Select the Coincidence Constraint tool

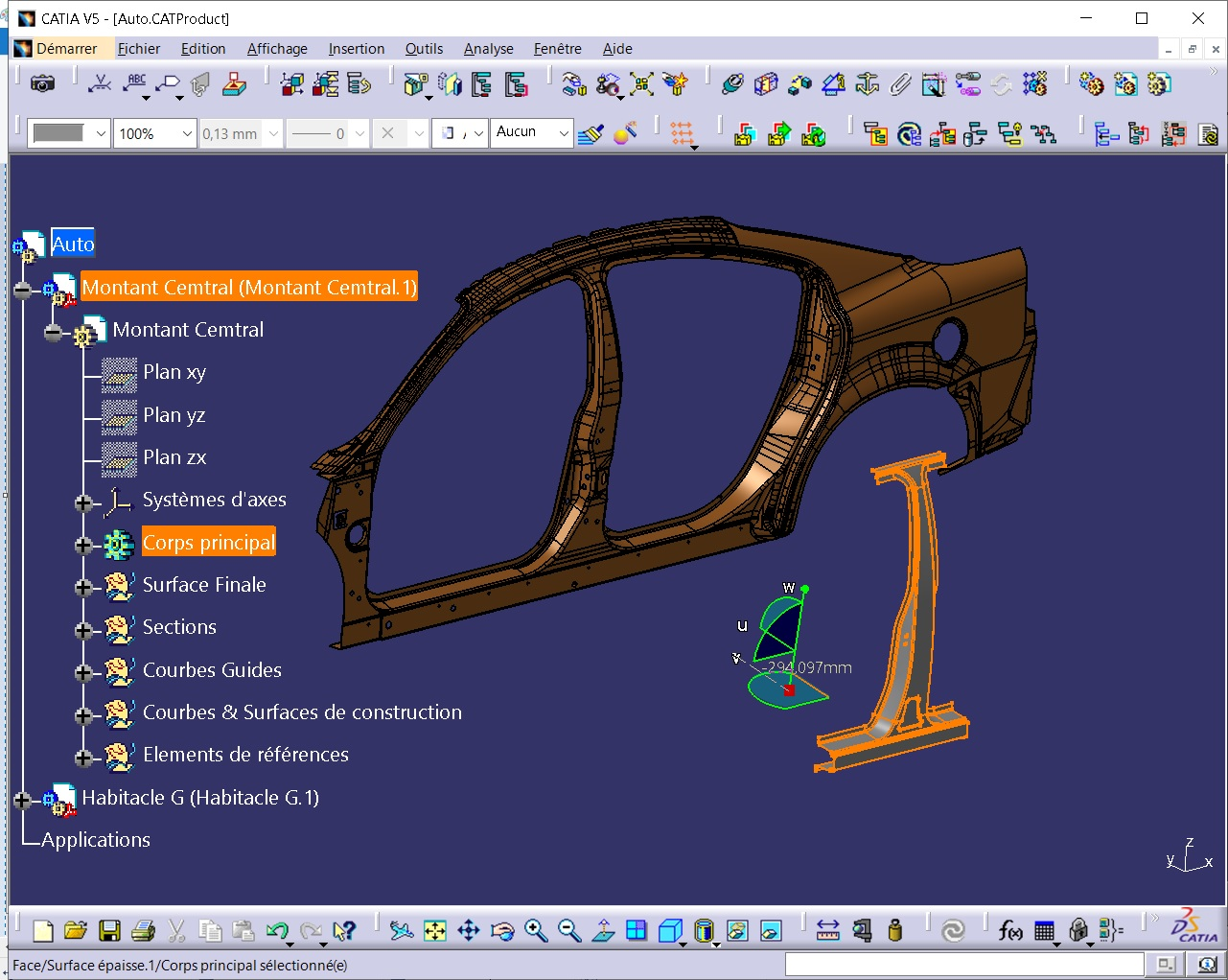pyautogui.click(x=732, y=84)
